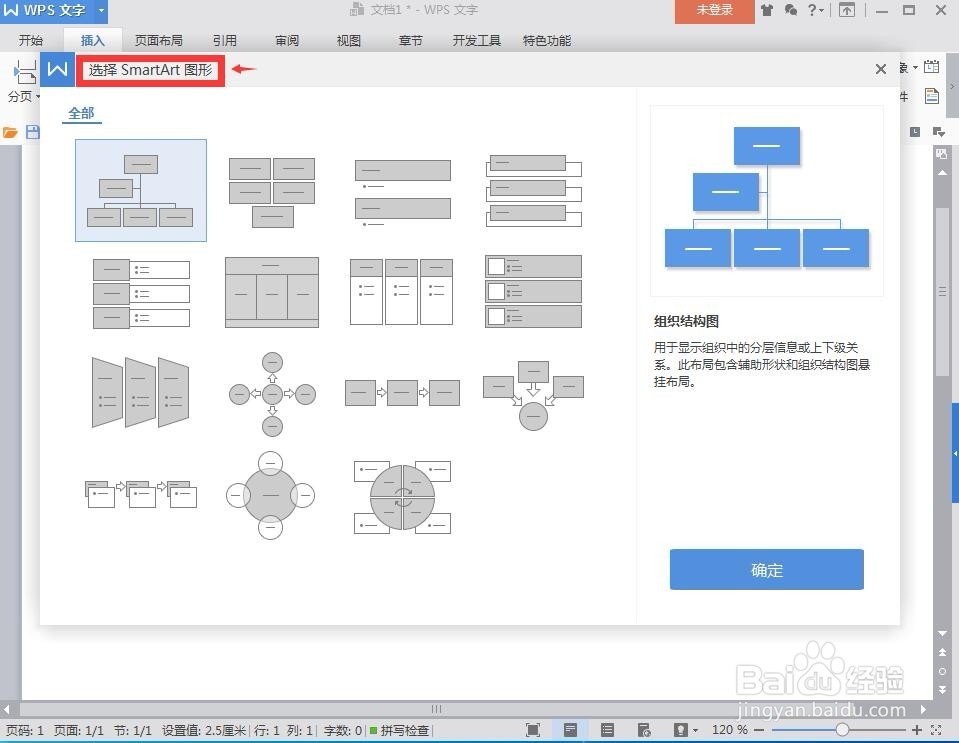Open the 开发工具 tab
Viewport: 959px width, 743px height.
[x=476, y=40]
